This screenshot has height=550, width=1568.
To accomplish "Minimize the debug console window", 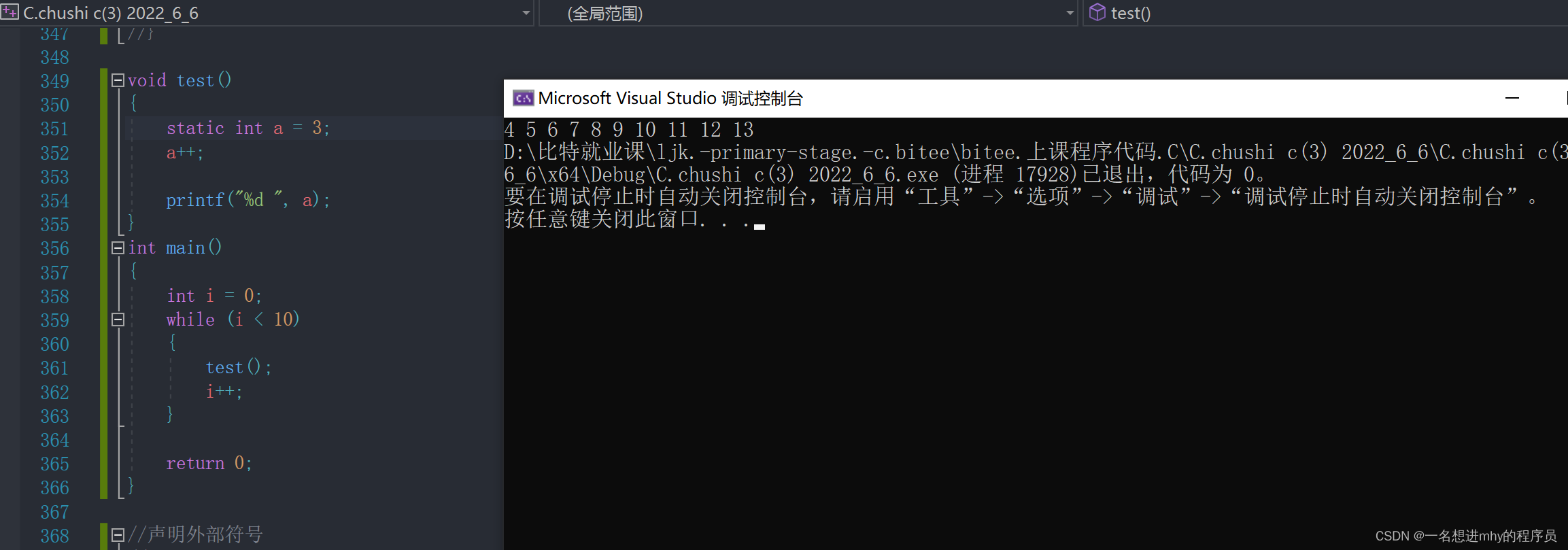I will [x=1512, y=99].
